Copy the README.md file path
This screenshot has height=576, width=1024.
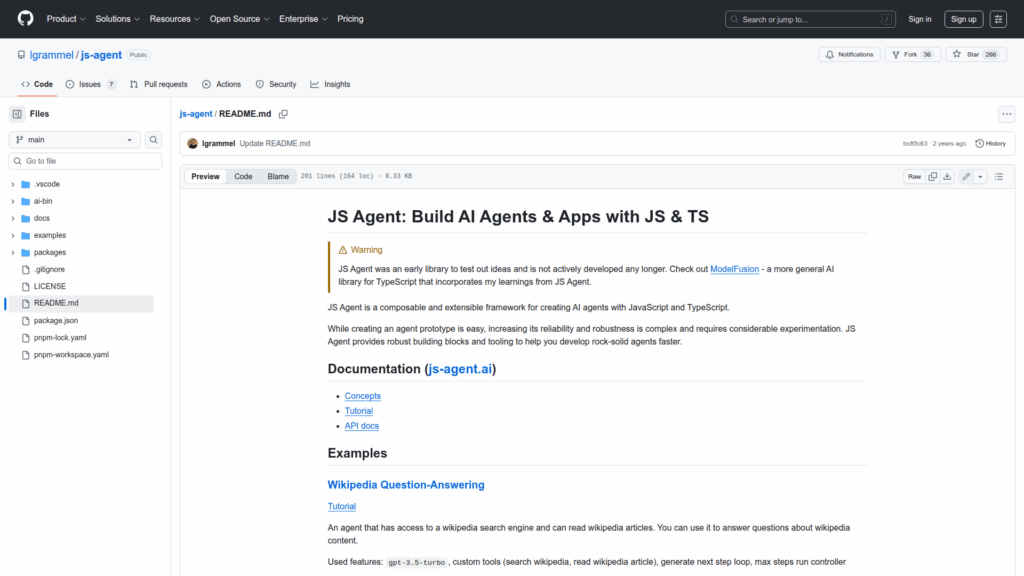(283, 114)
